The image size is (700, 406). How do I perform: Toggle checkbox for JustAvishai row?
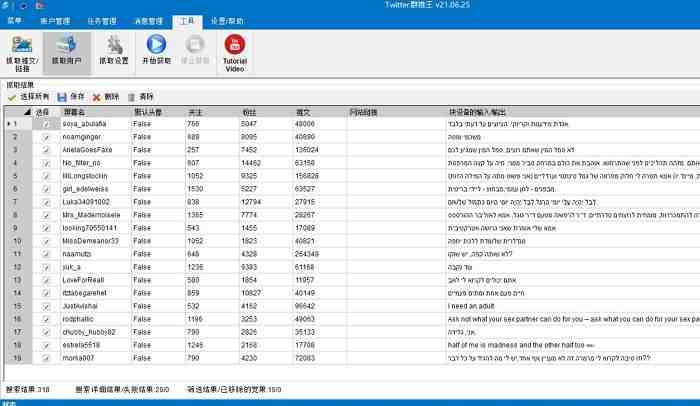click(46, 306)
